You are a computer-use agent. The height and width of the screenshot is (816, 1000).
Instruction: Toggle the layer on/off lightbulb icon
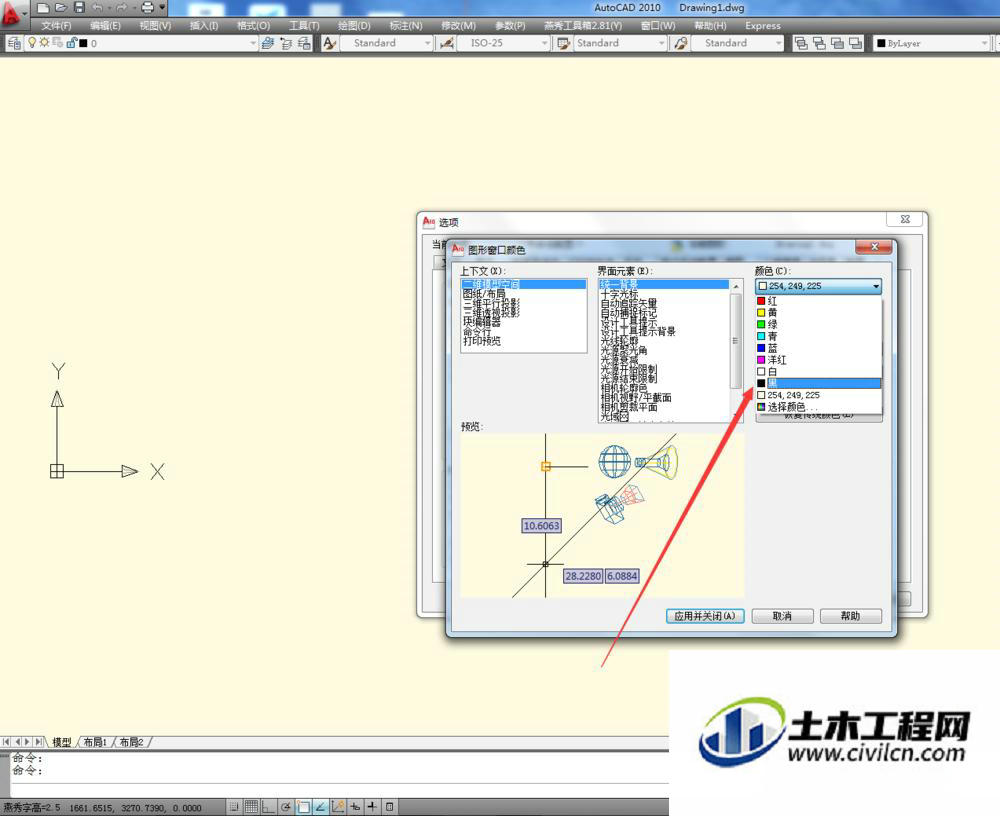pos(32,43)
